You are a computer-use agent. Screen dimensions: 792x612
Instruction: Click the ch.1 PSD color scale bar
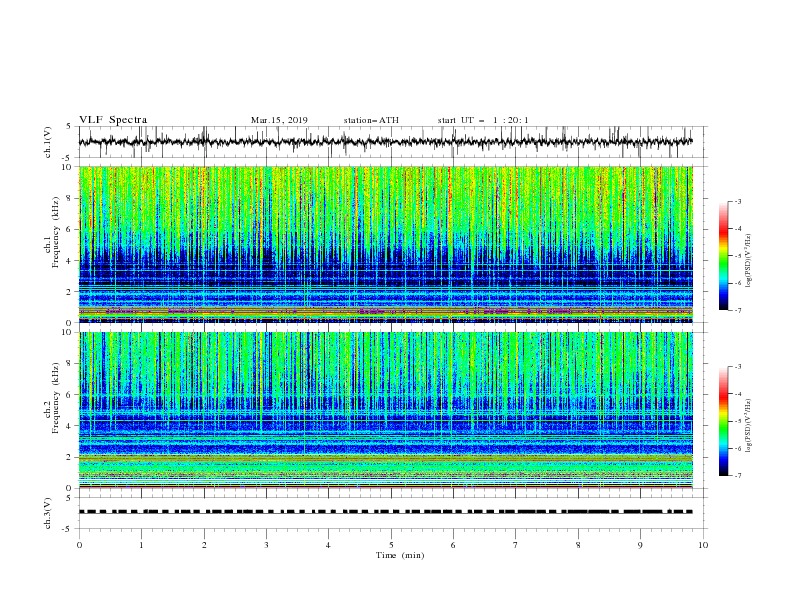click(724, 256)
